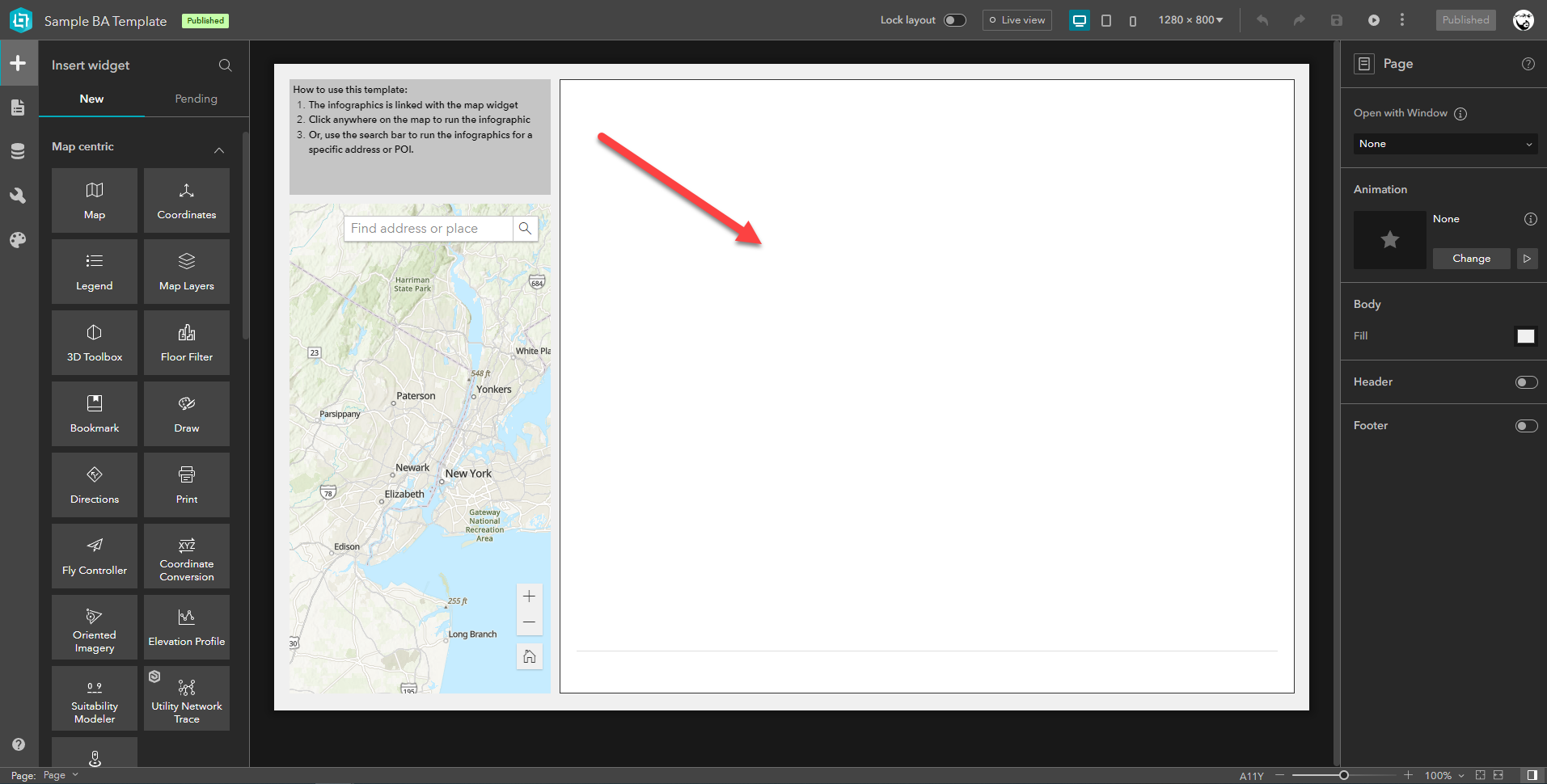
Task: Turn on the page Header
Action: click(1527, 381)
